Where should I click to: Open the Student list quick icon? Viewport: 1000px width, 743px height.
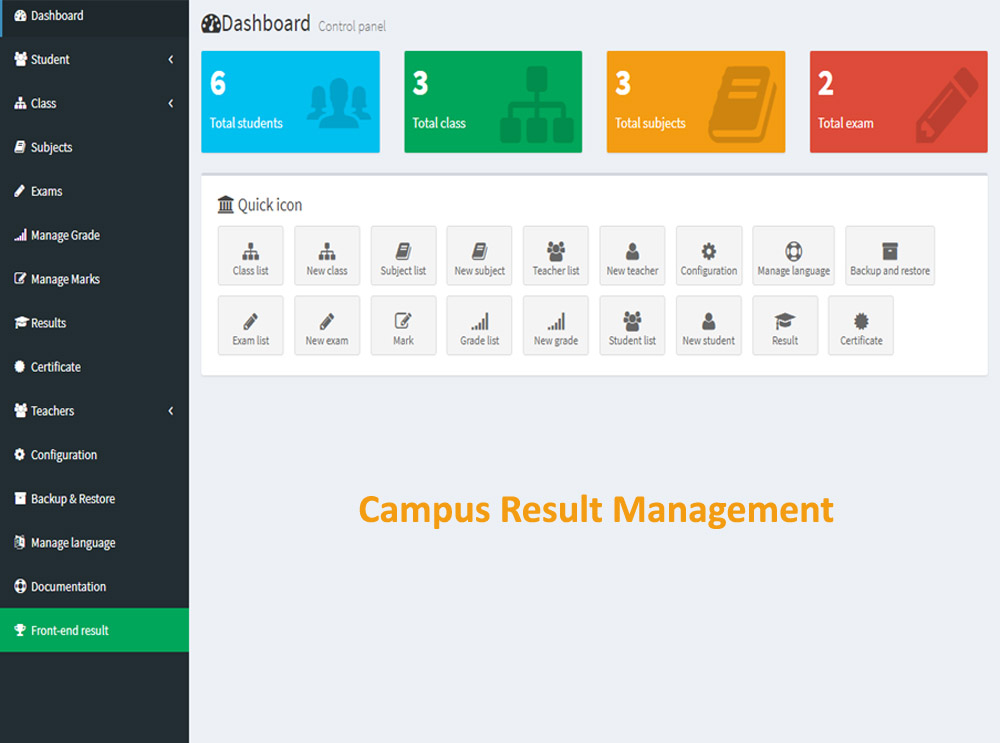pyautogui.click(x=632, y=325)
